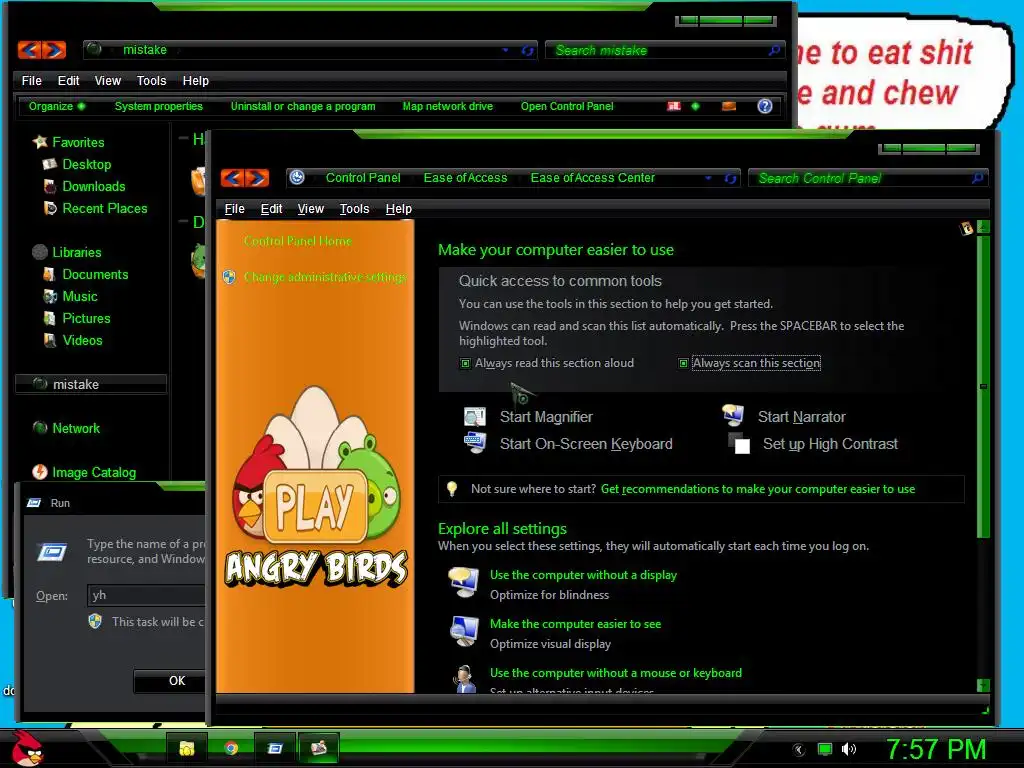The image size is (1024, 768).
Task: Click the Control Panel address bar icon
Action: (x=297, y=178)
